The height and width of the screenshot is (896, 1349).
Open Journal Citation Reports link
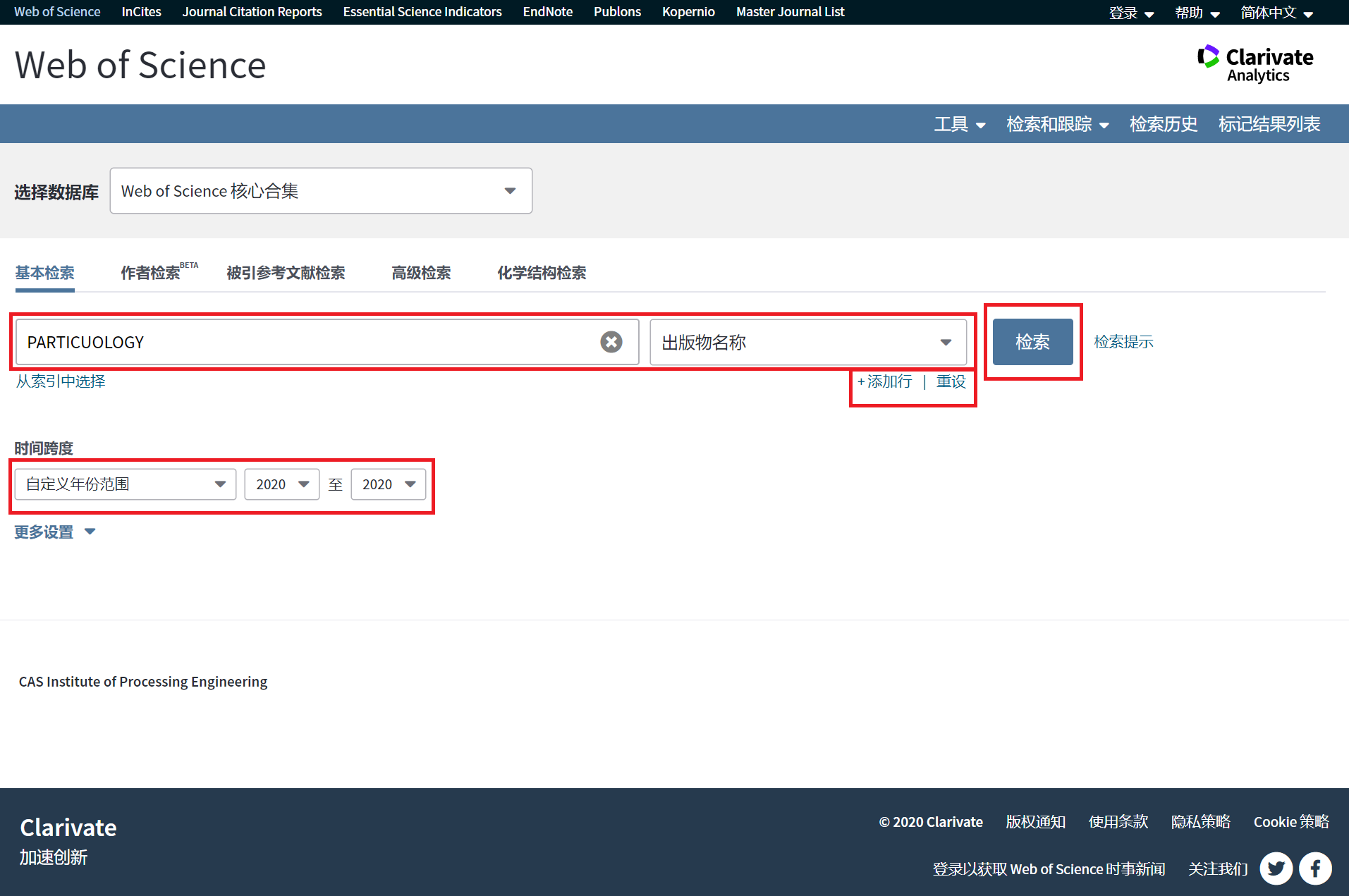pos(252,12)
